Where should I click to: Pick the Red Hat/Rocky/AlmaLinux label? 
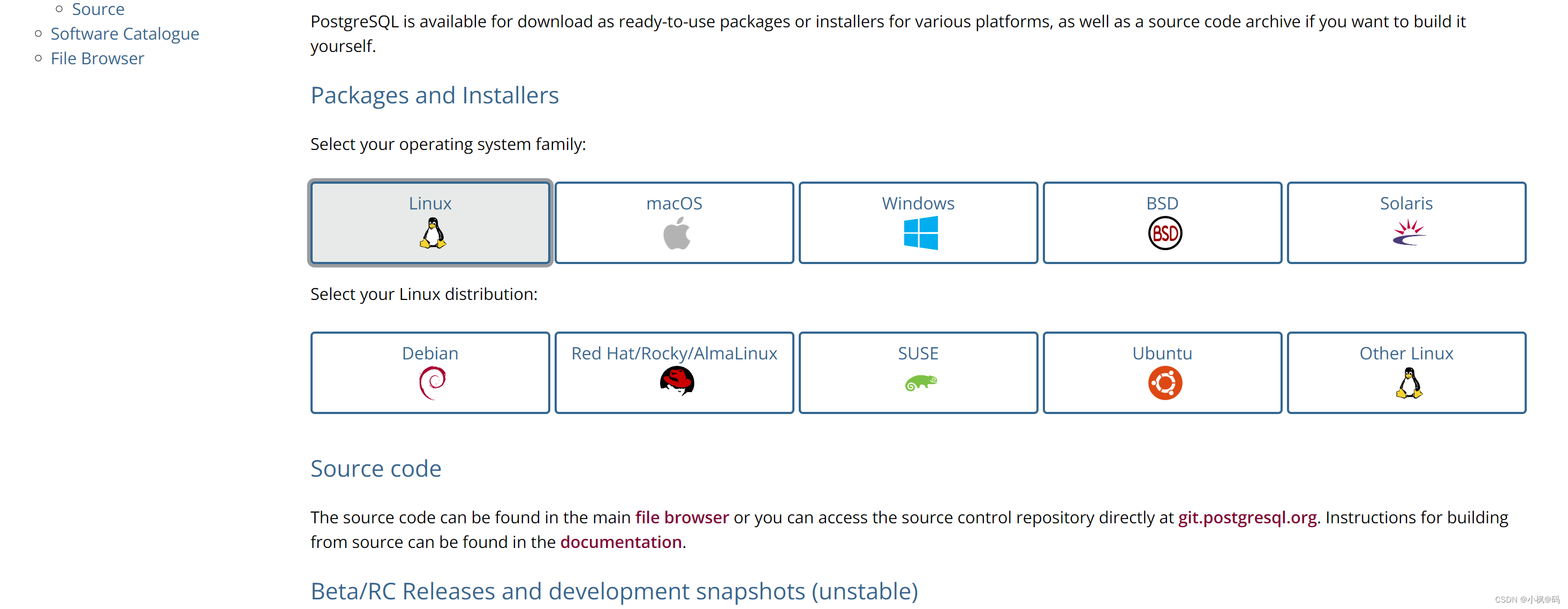point(674,353)
